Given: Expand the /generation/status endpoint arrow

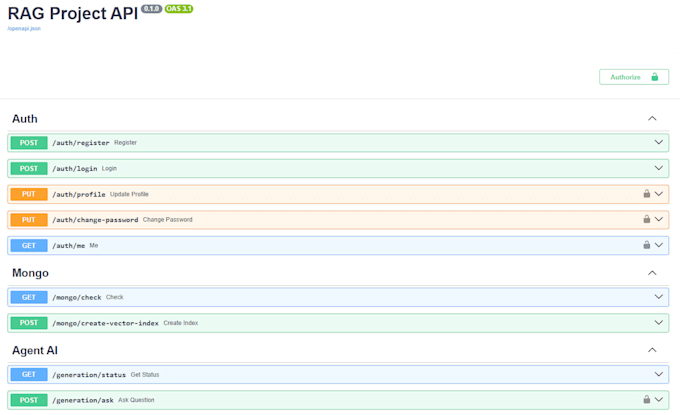Looking at the screenshot, I should click(x=659, y=374).
